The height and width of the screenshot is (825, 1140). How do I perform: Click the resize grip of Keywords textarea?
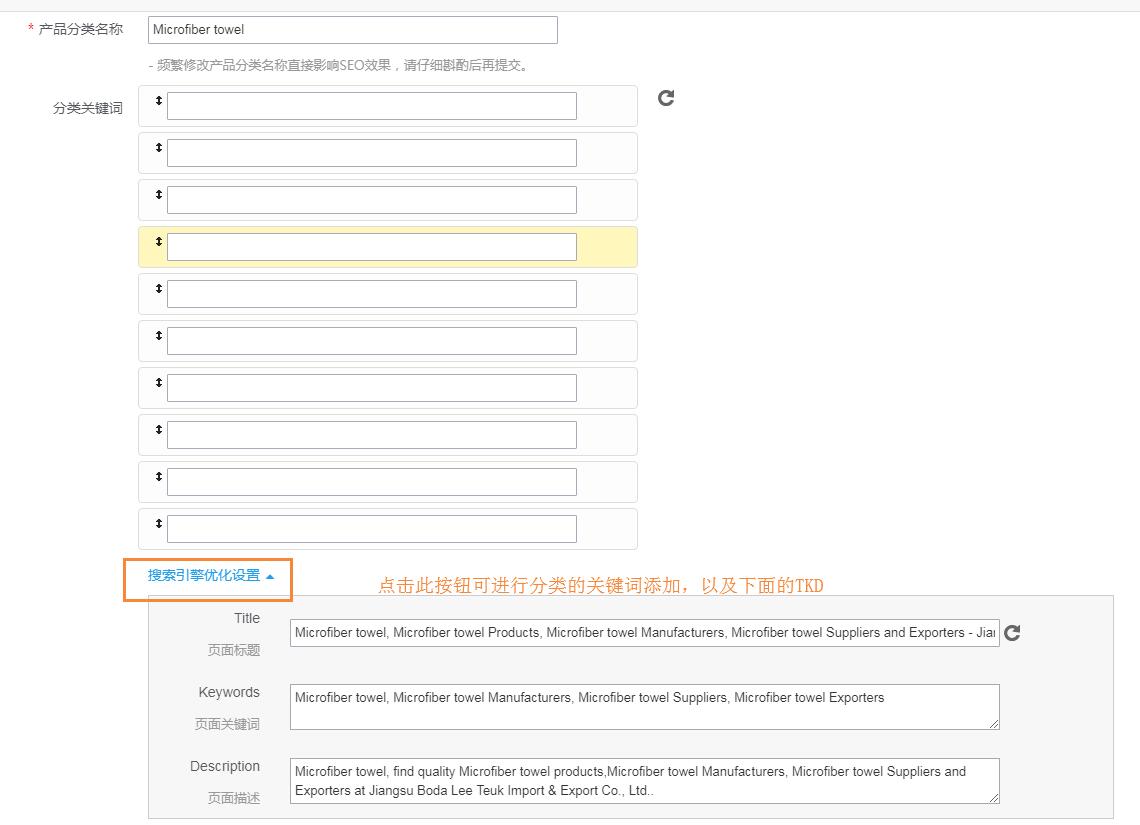click(994, 724)
